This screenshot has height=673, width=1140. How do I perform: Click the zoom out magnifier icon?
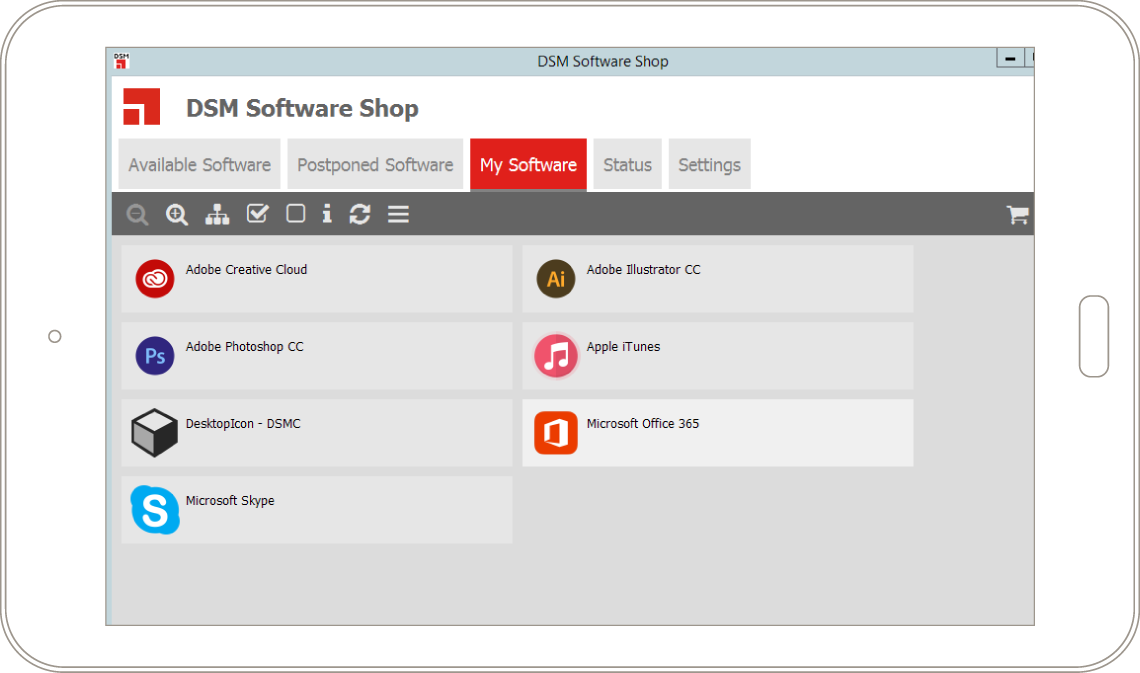point(137,214)
